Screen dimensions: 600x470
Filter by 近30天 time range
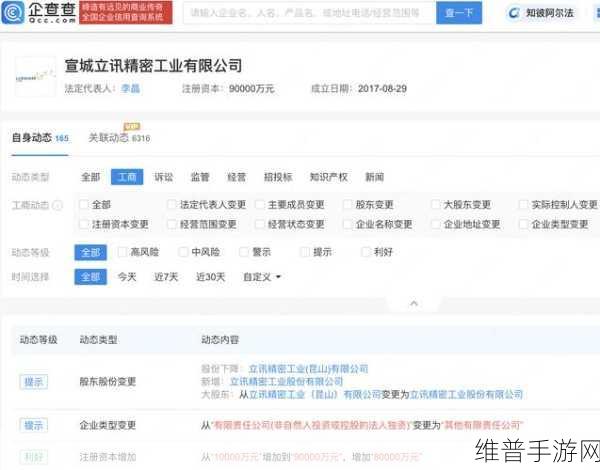click(x=210, y=277)
